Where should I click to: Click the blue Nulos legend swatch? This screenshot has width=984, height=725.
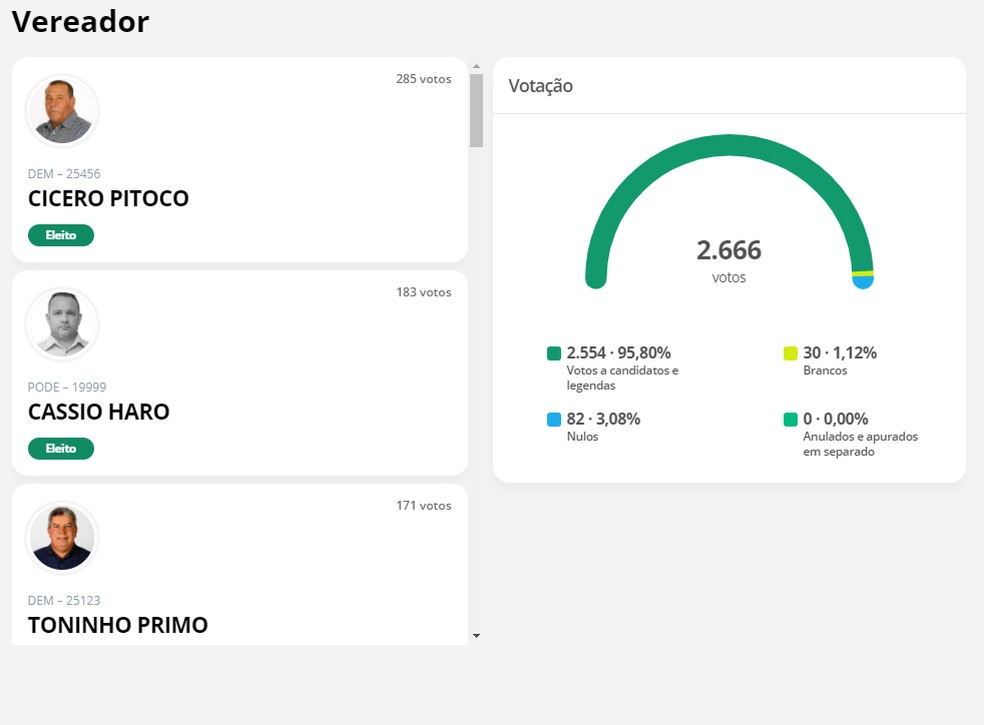click(x=554, y=419)
